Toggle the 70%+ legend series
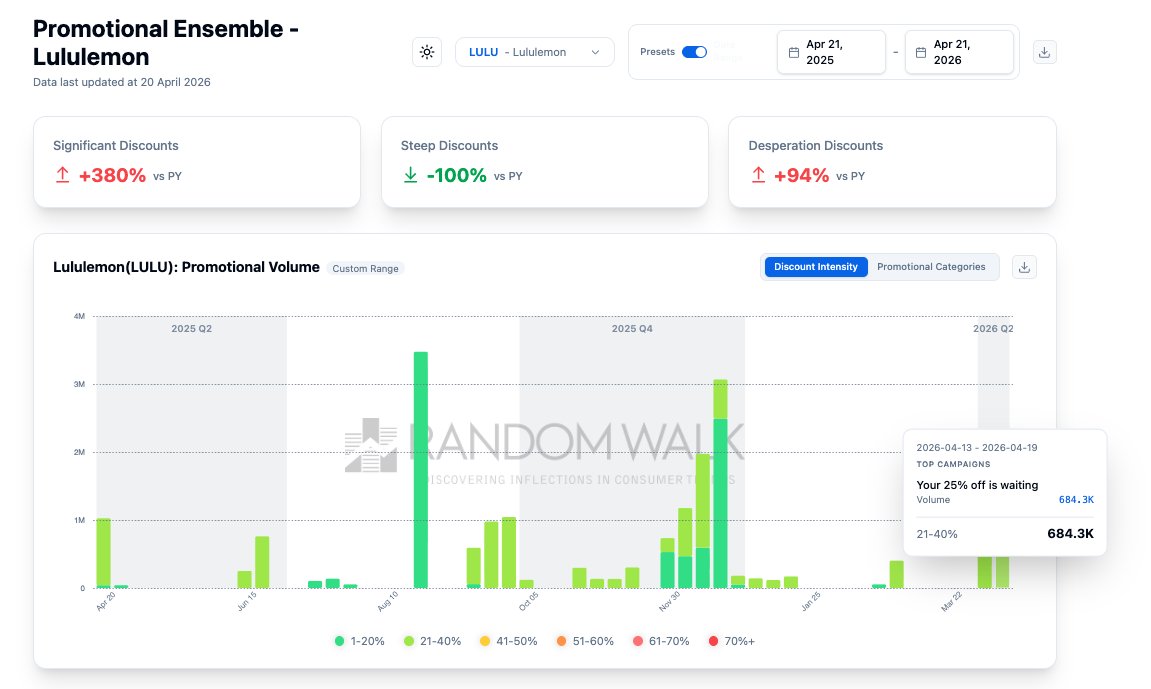 (x=731, y=641)
